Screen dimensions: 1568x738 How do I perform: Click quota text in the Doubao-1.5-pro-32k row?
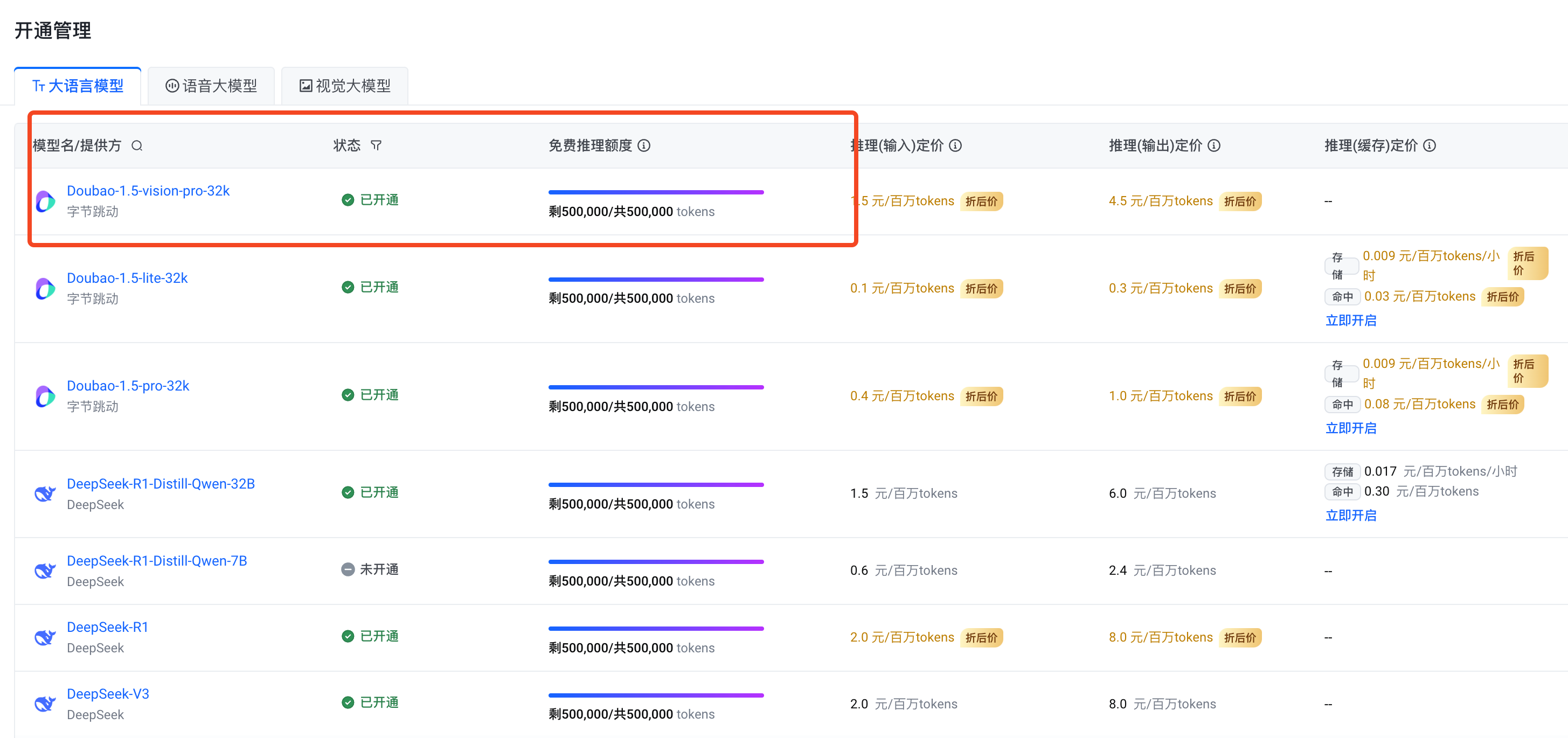tap(631, 406)
